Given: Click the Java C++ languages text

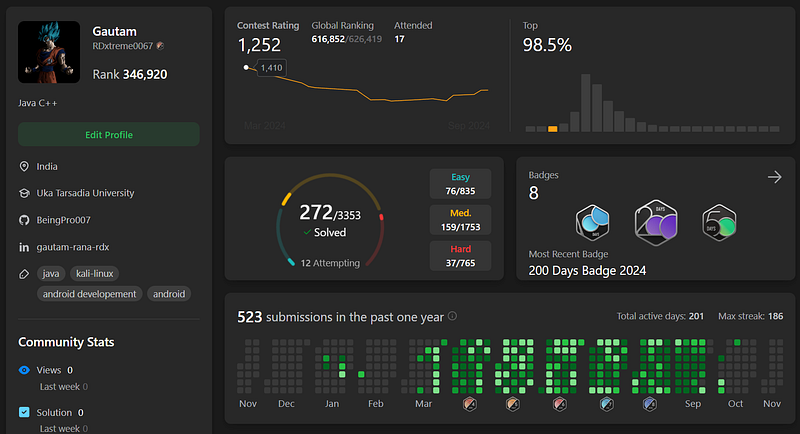Looking at the screenshot, I should point(38,103).
